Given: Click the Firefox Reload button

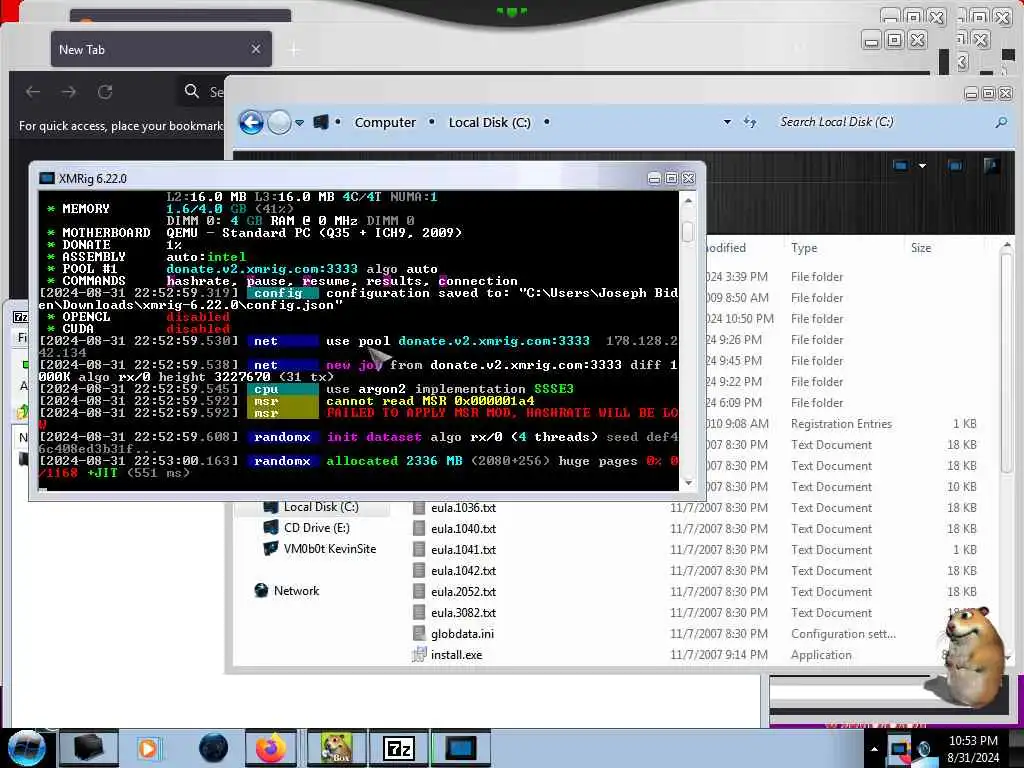Looking at the screenshot, I should tap(104, 92).
